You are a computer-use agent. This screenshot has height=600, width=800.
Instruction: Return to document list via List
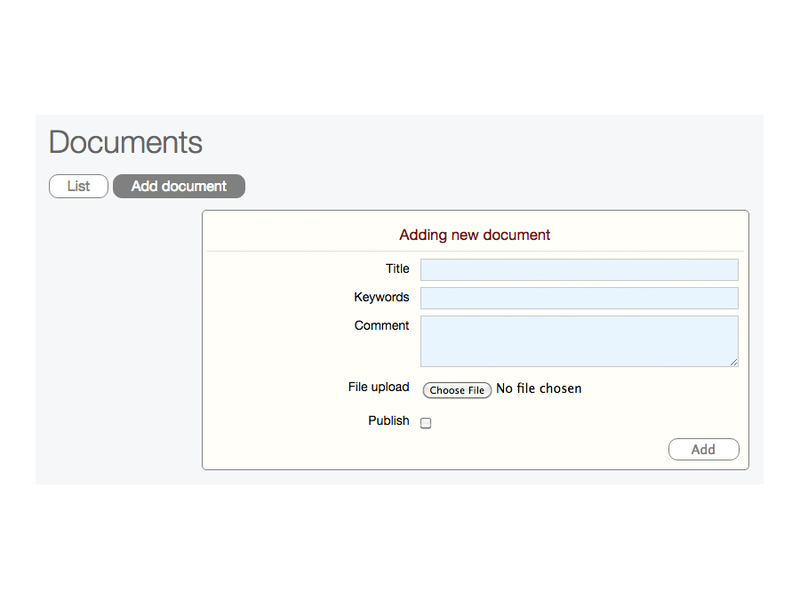tap(78, 186)
